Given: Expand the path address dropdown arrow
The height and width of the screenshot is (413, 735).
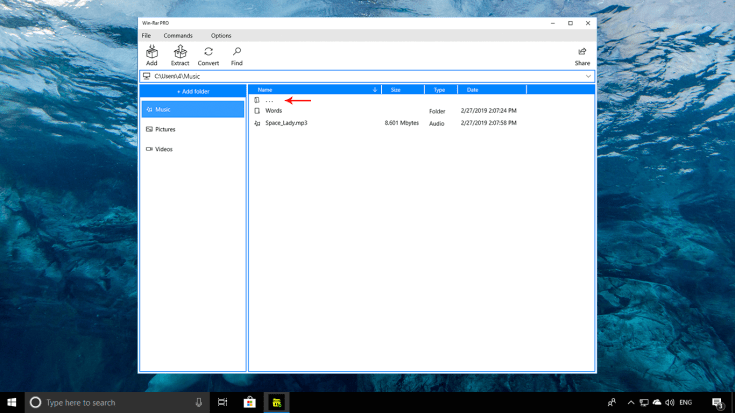Looking at the screenshot, I should tap(588, 76).
